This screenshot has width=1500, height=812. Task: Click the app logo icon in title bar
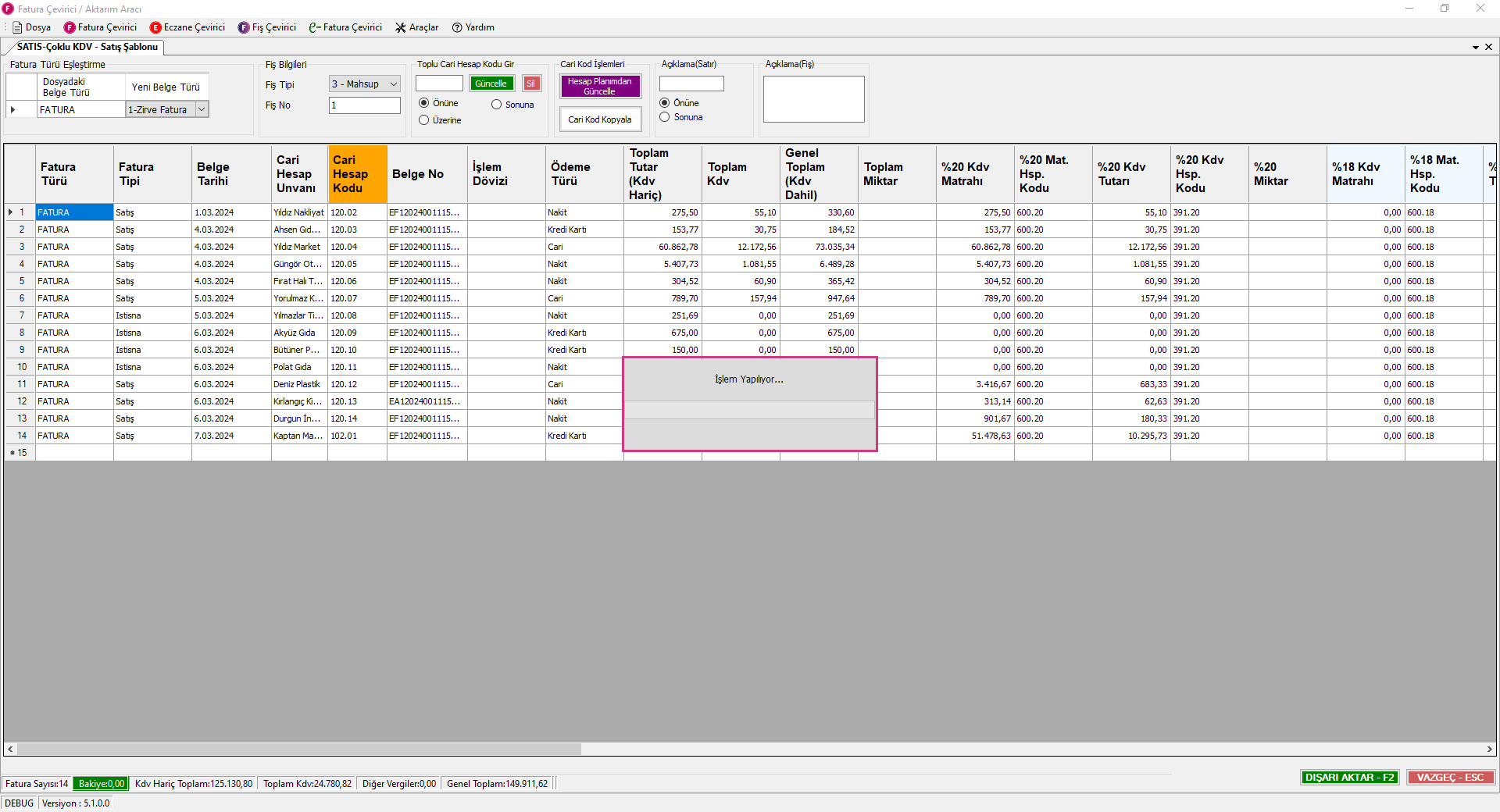click(8, 9)
